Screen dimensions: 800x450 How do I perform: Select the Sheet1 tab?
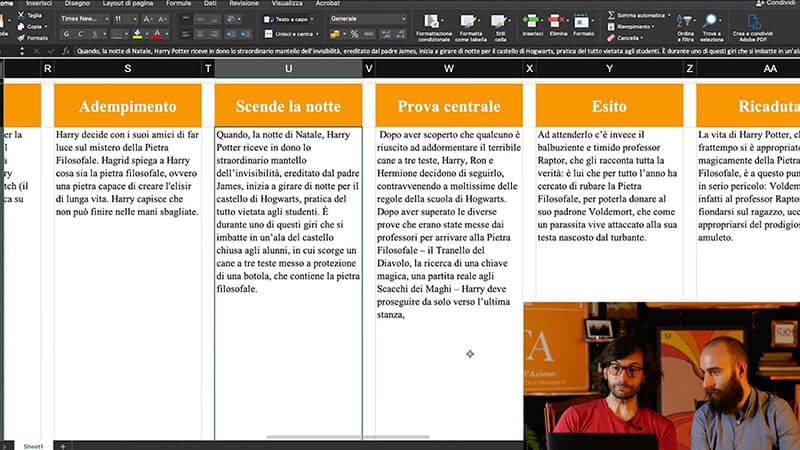tap(33, 446)
